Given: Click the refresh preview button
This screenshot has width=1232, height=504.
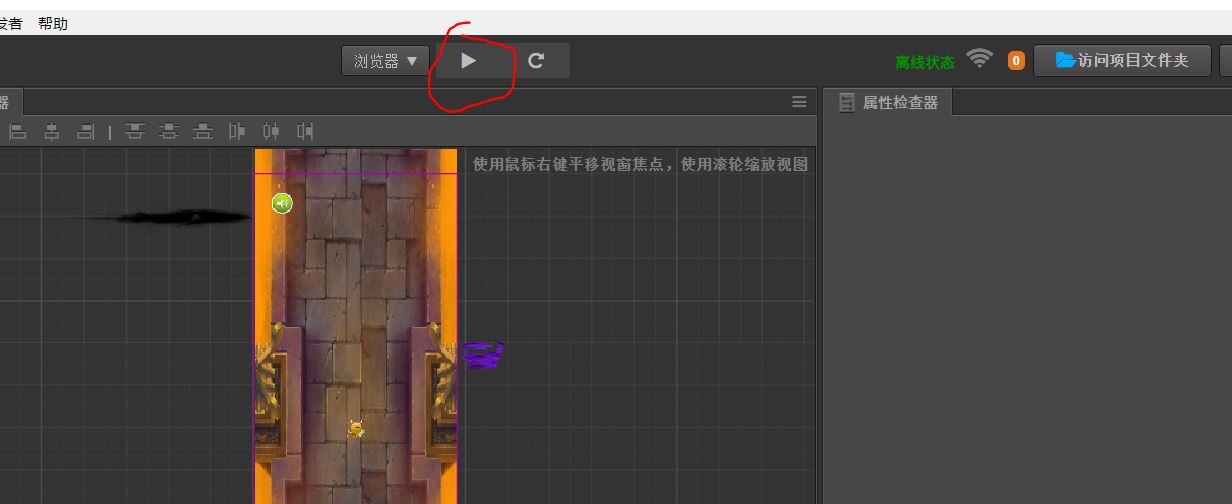Looking at the screenshot, I should (x=537, y=60).
